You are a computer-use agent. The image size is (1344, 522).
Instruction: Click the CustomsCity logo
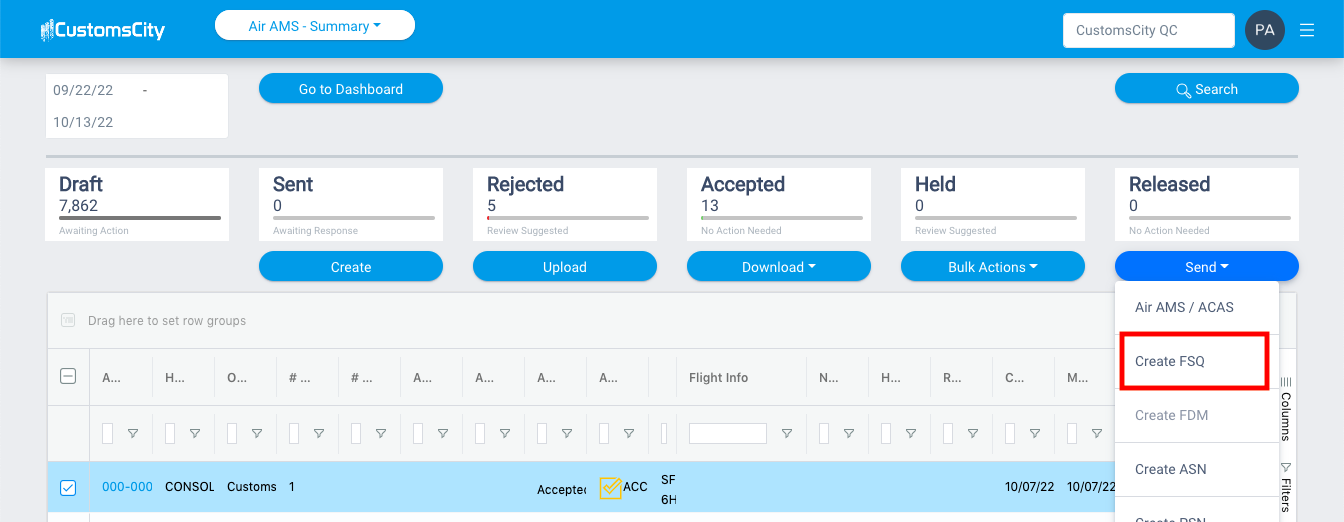(x=103, y=30)
